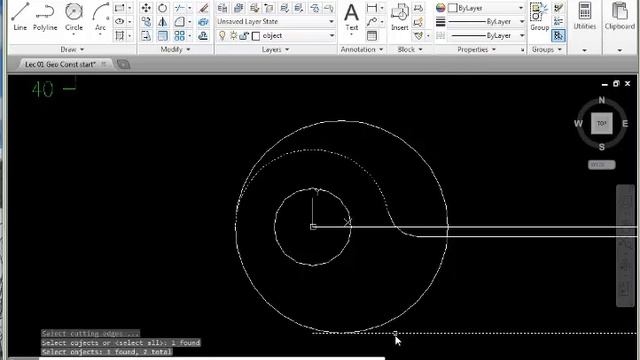This screenshot has height=360, width=640.
Task: Open Layer Properties manager icon
Action: (222, 8)
